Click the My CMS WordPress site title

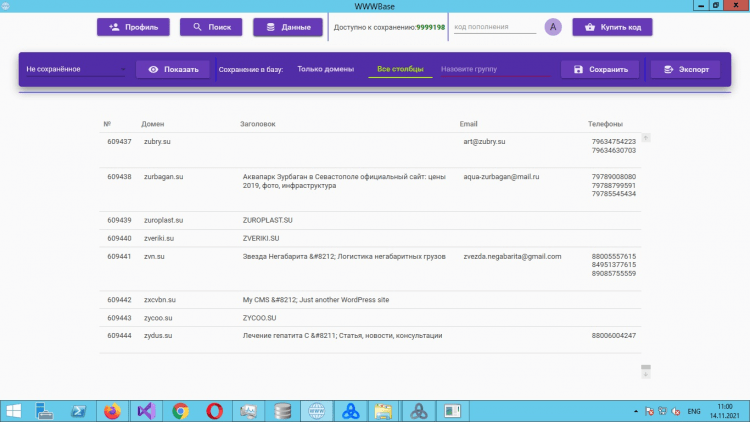316,300
